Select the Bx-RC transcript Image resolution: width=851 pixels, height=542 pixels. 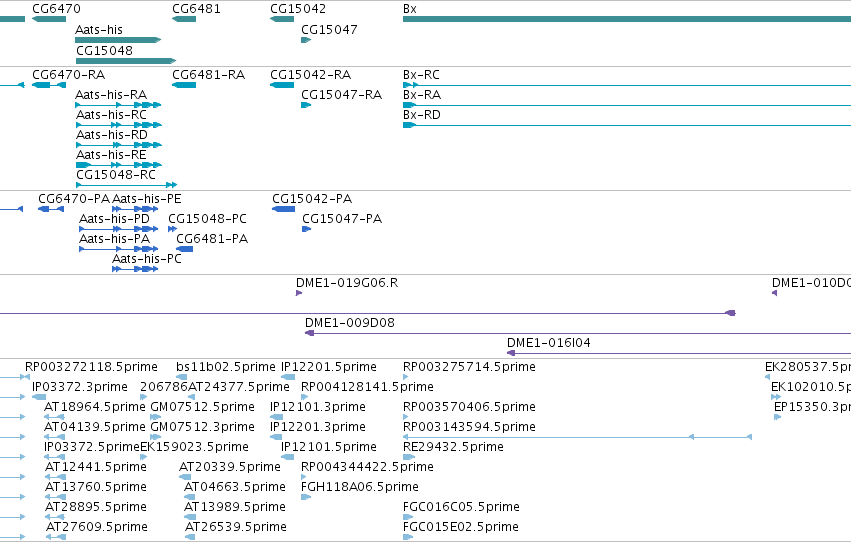[x=627, y=85]
